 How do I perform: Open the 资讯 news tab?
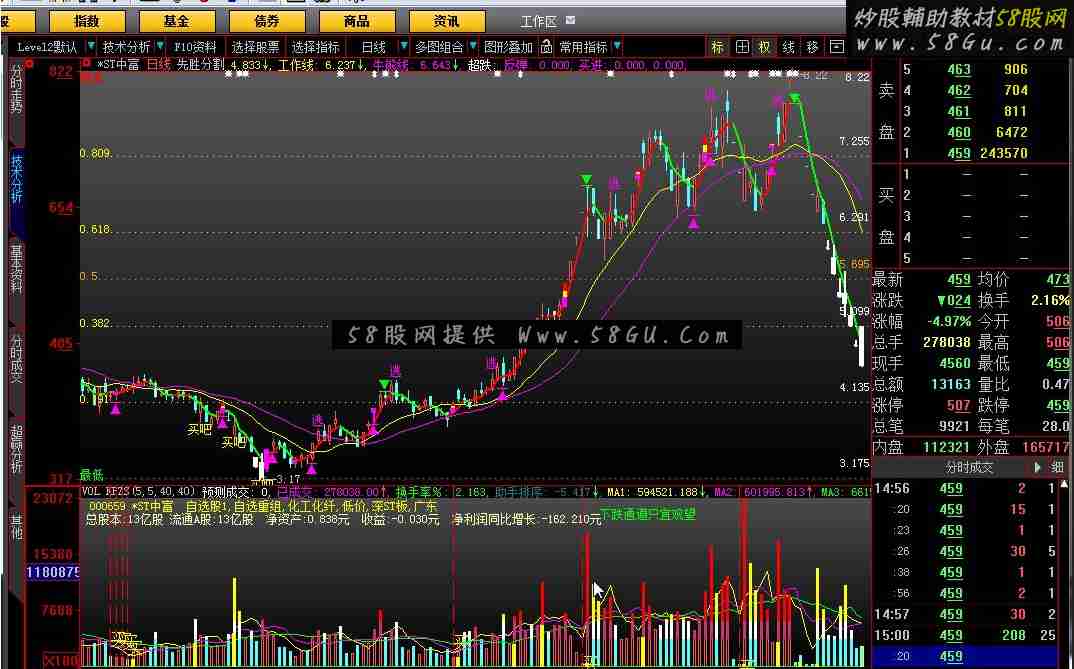coord(447,21)
